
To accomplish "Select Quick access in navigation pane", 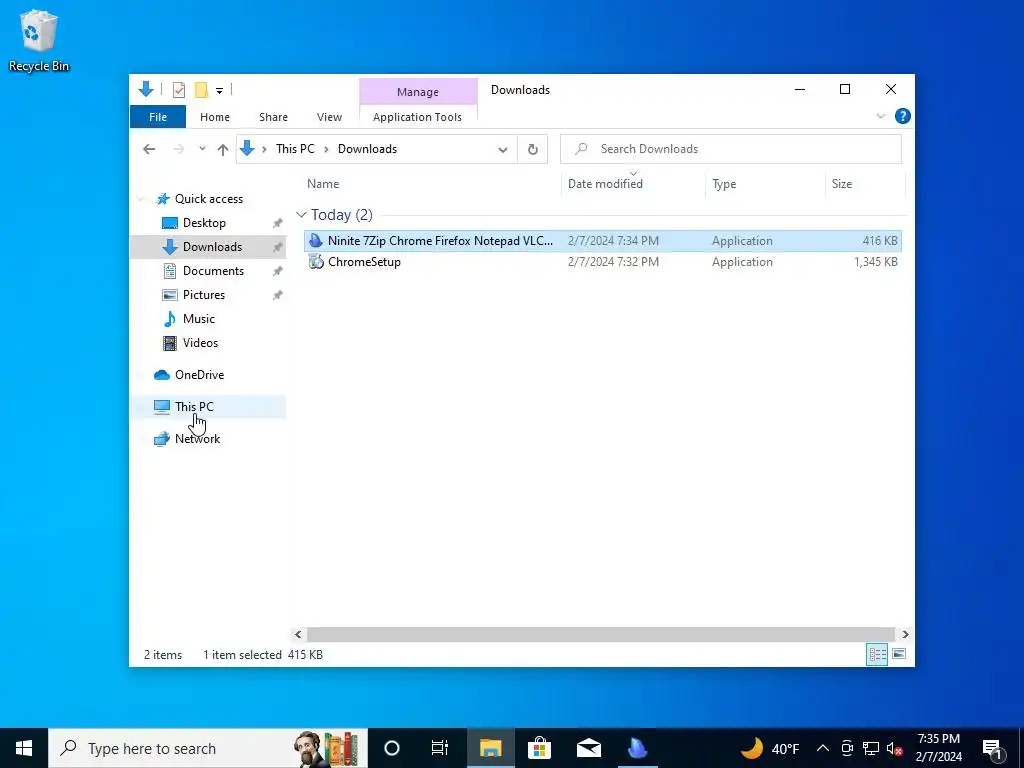I will tap(208, 199).
